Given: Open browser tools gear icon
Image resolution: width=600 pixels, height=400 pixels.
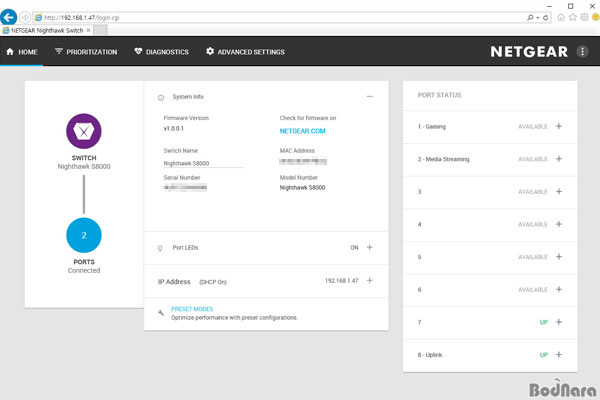Looking at the screenshot, I should [x=584, y=17].
